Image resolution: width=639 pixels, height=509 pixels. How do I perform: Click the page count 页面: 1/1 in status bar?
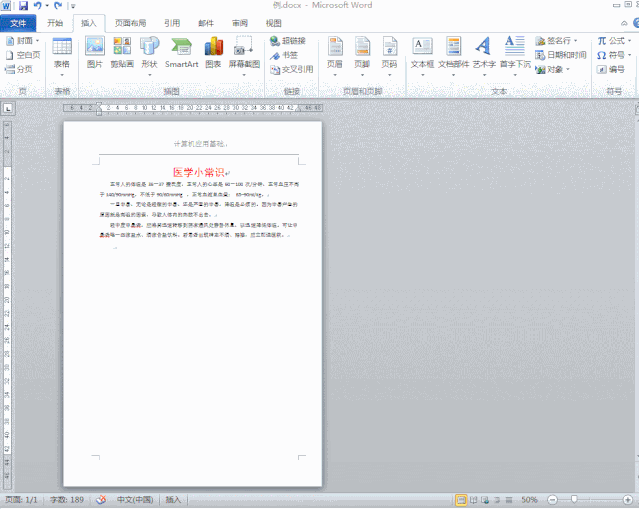pos(21,500)
